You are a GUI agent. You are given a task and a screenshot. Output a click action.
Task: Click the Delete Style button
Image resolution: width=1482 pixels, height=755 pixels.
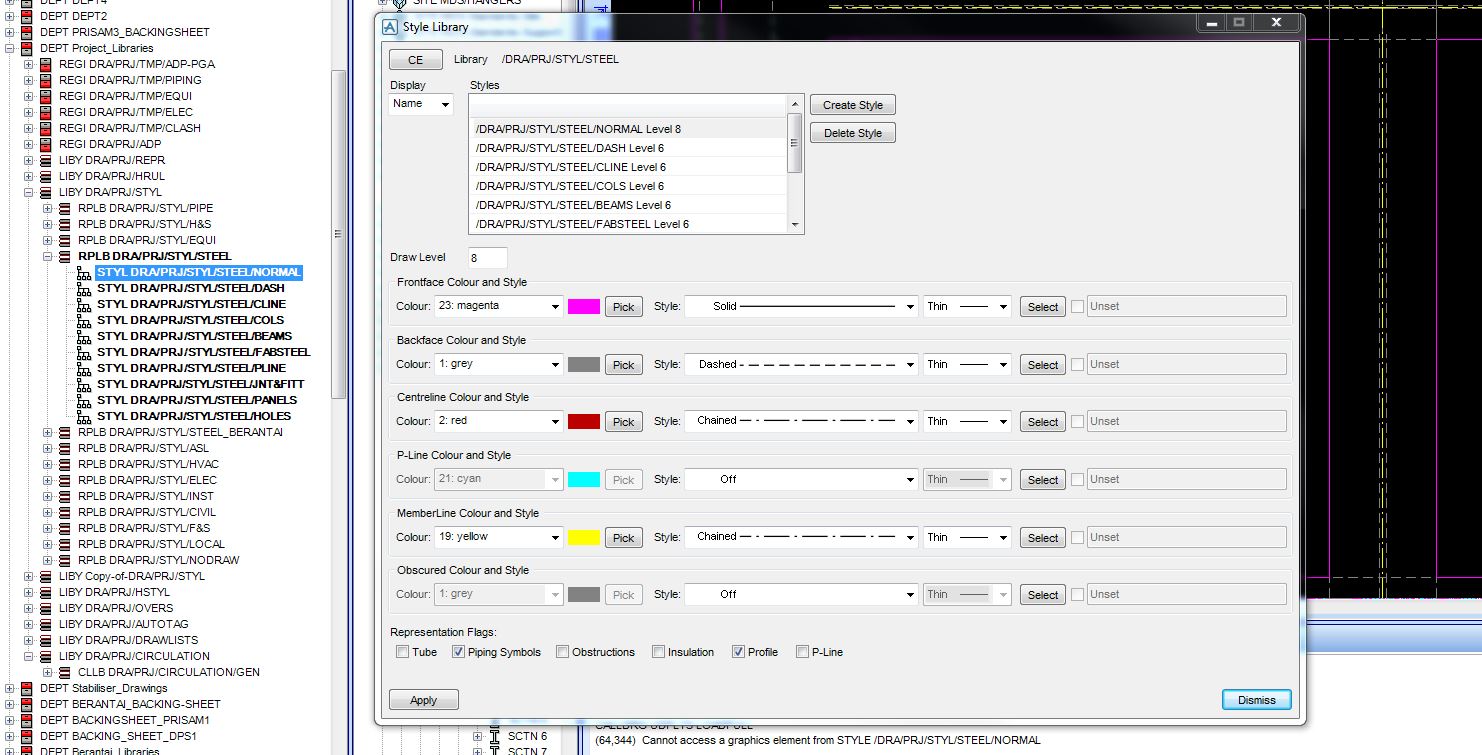853,133
